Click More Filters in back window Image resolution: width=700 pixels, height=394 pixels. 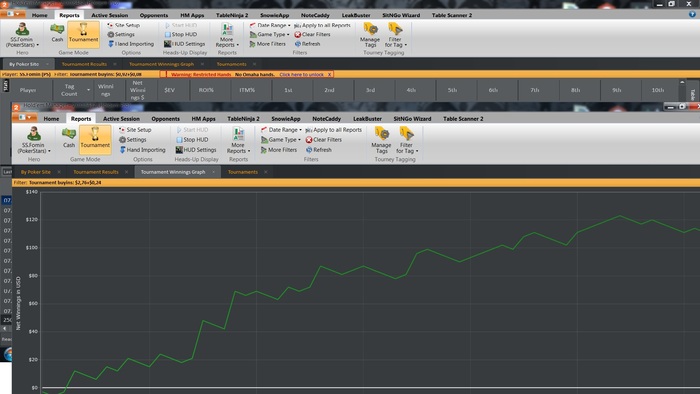click(267, 44)
